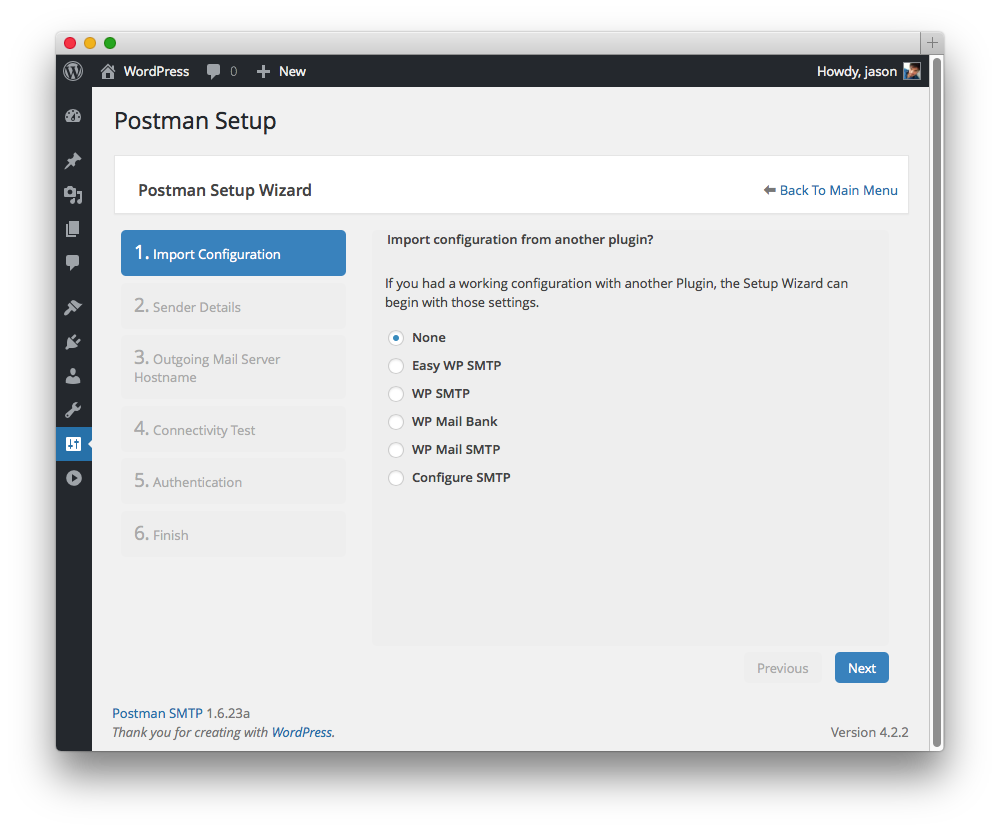
Task: Open Comments from the sidebar icon
Action: click(73, 263)
